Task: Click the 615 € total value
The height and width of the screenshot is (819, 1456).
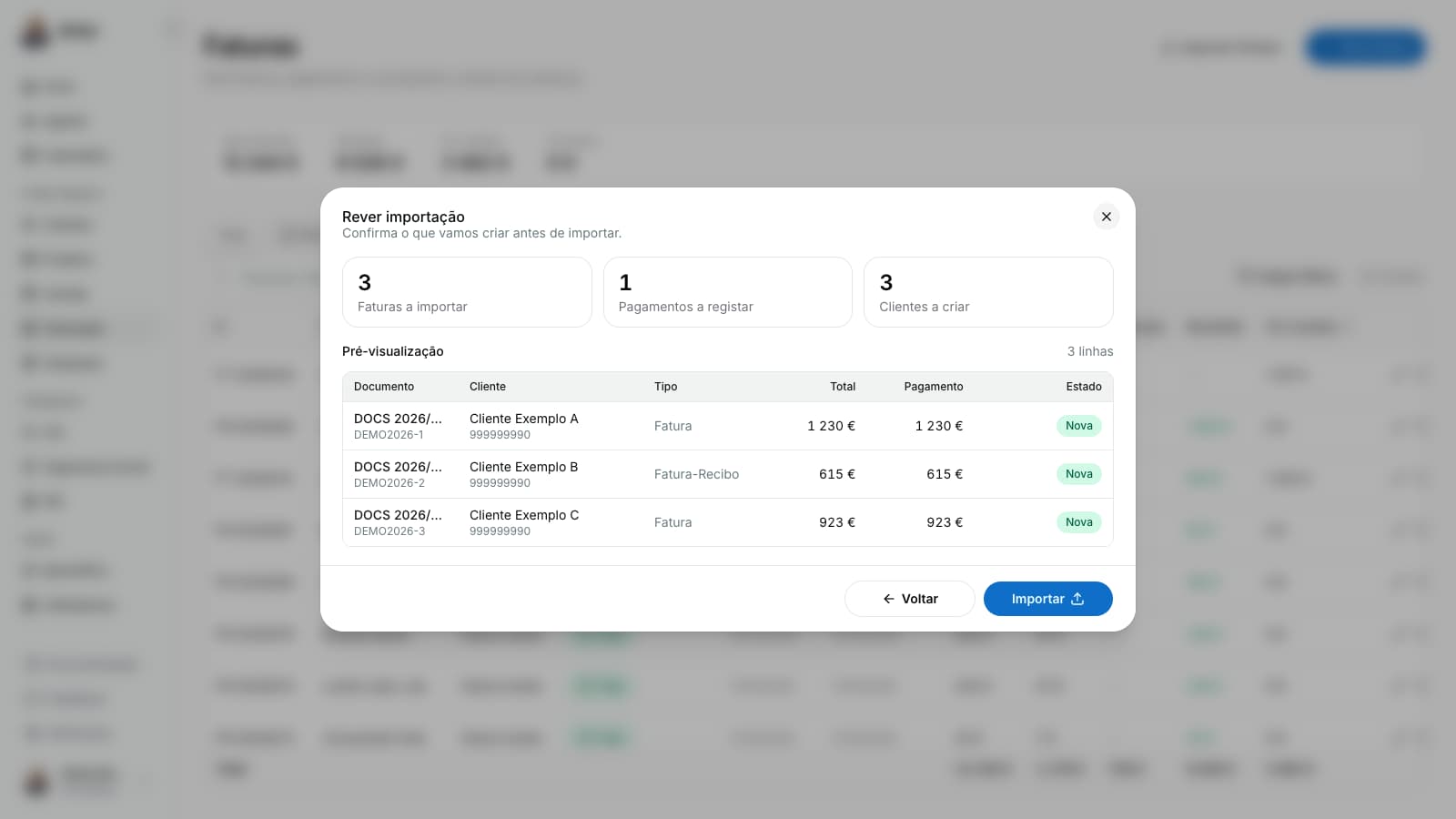Action: coord(837,474)
